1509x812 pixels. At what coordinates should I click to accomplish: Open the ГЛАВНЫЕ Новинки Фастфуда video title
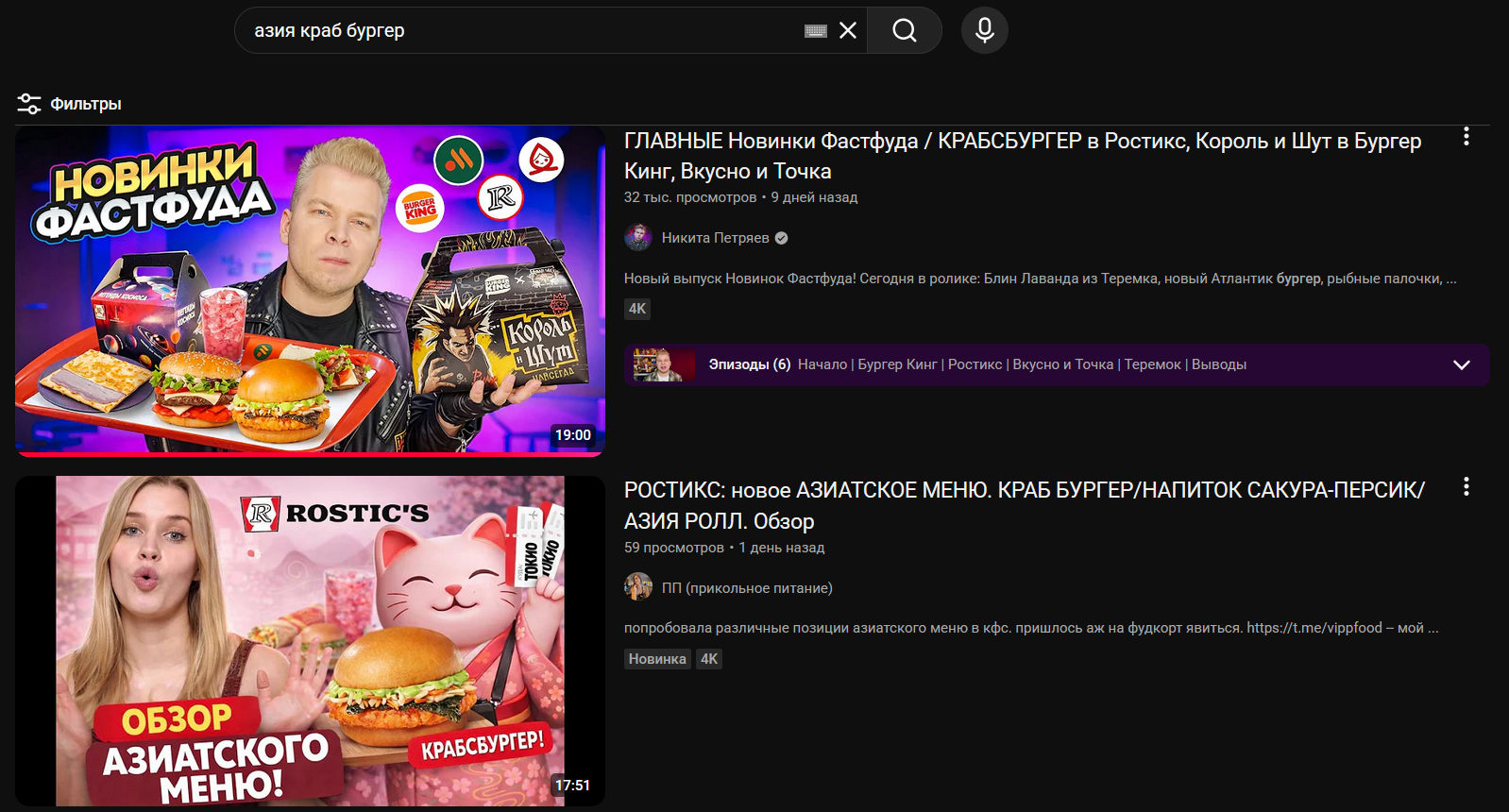(x=1023, y=156)
